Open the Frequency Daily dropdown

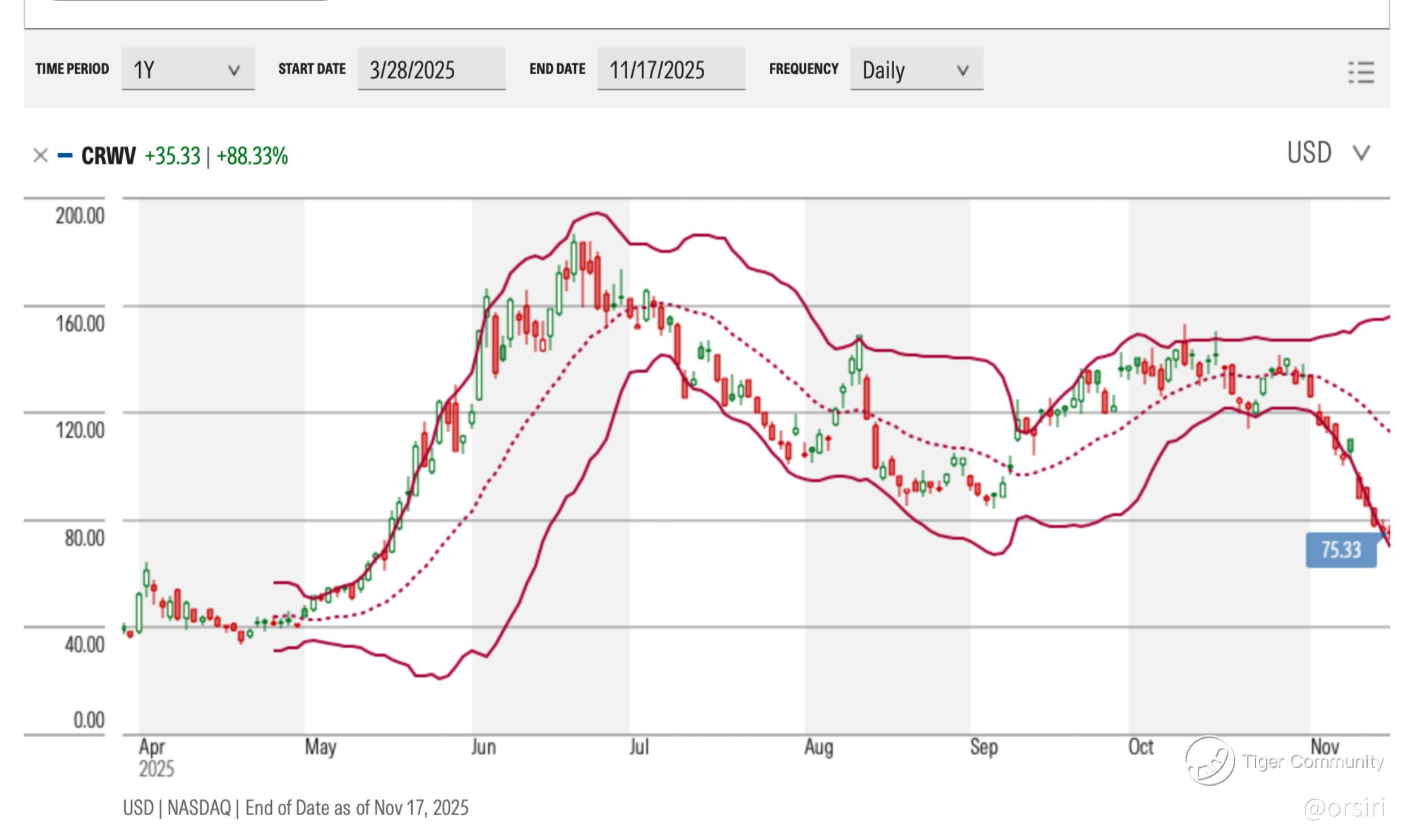[916, 70]
